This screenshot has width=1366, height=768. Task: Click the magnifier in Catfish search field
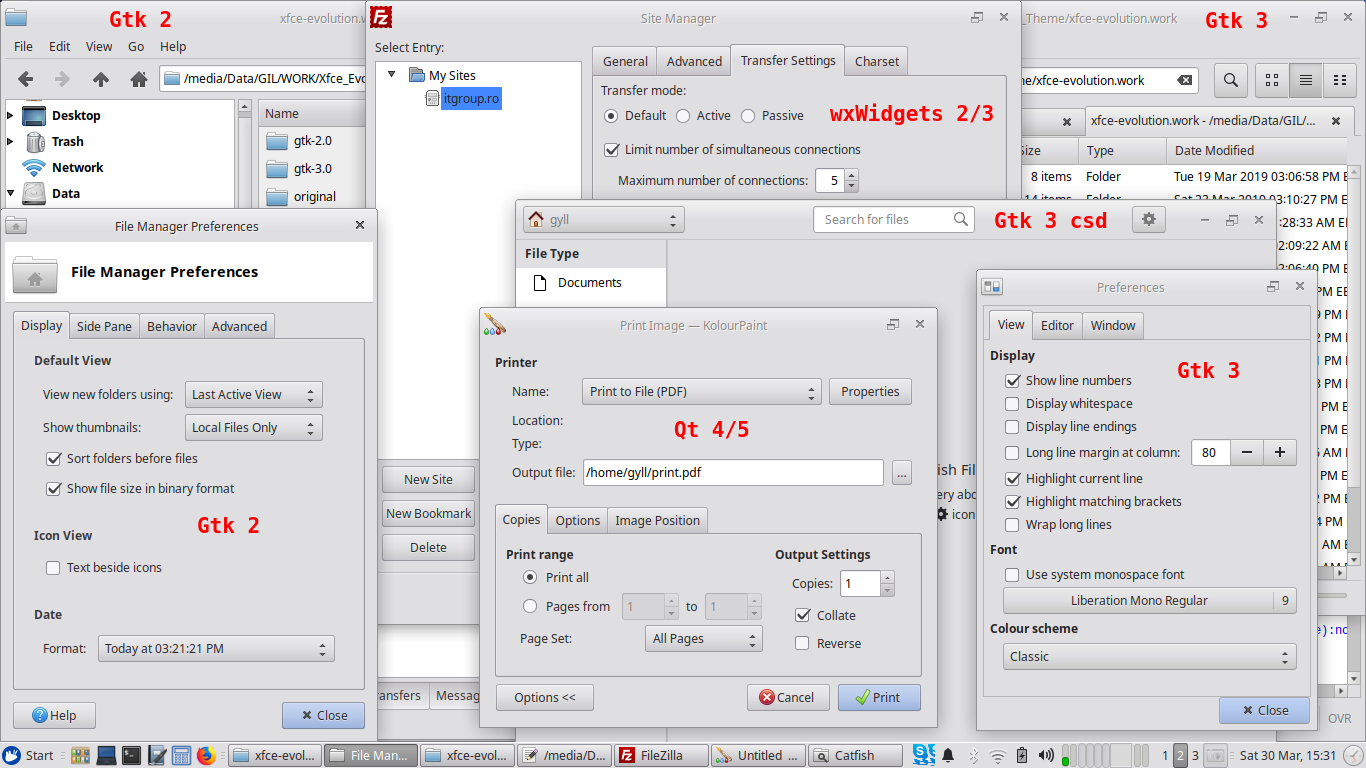961,219
